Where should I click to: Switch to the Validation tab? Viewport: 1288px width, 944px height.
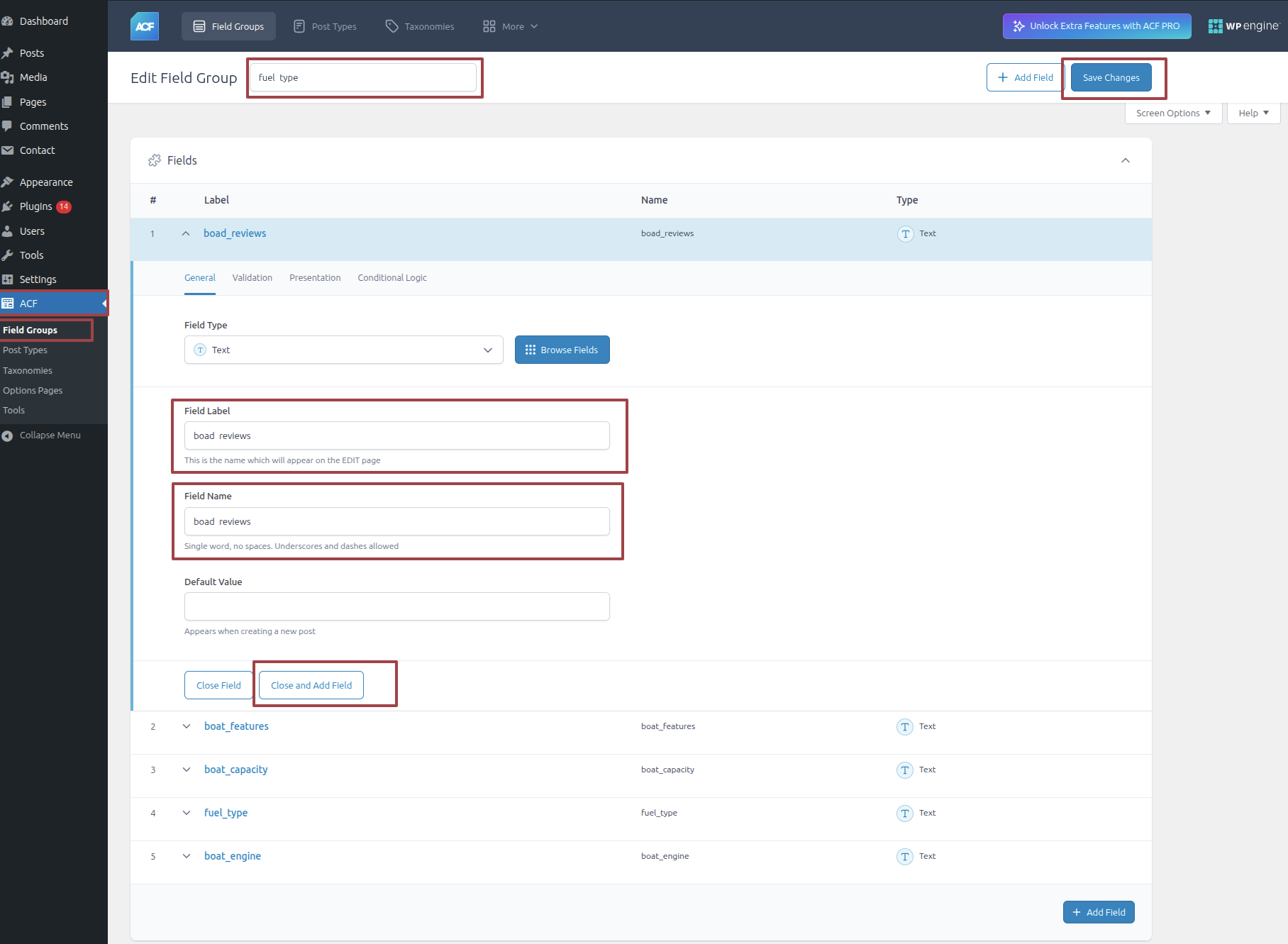[252, 278]
